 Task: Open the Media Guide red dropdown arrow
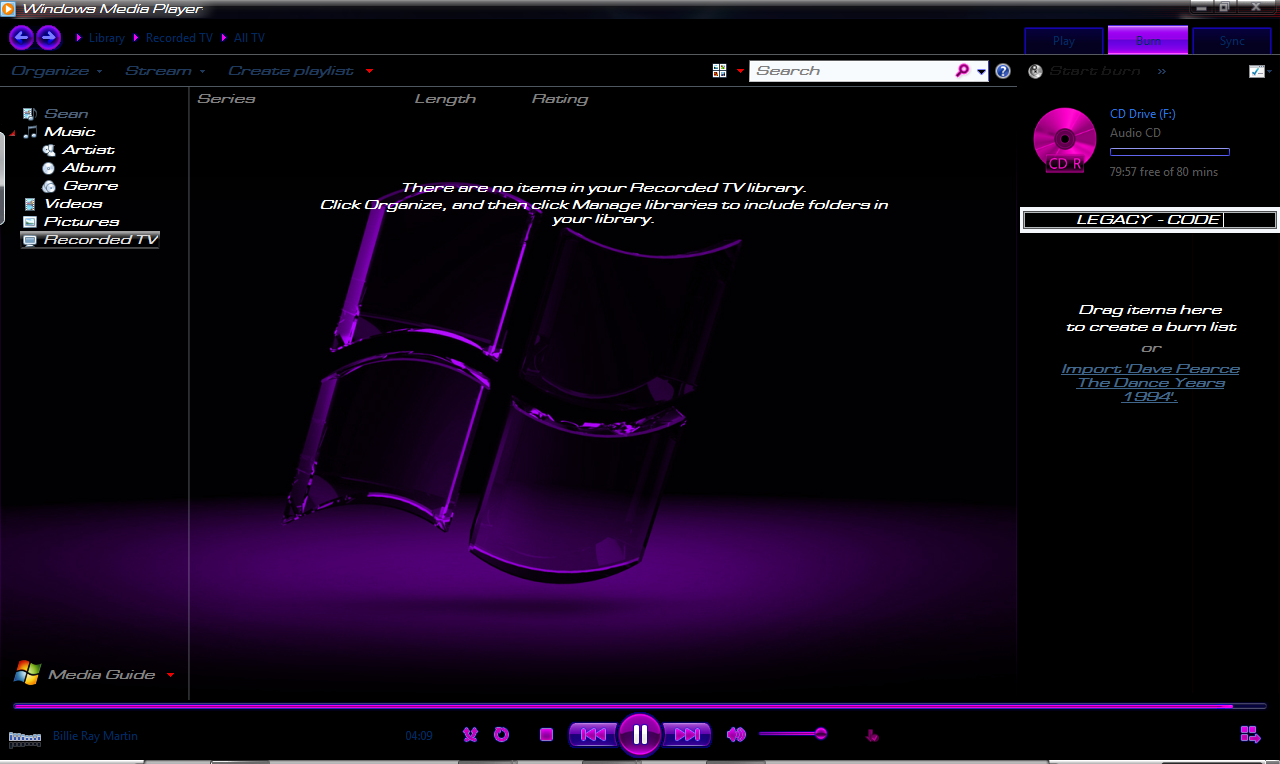click(170, 675)
